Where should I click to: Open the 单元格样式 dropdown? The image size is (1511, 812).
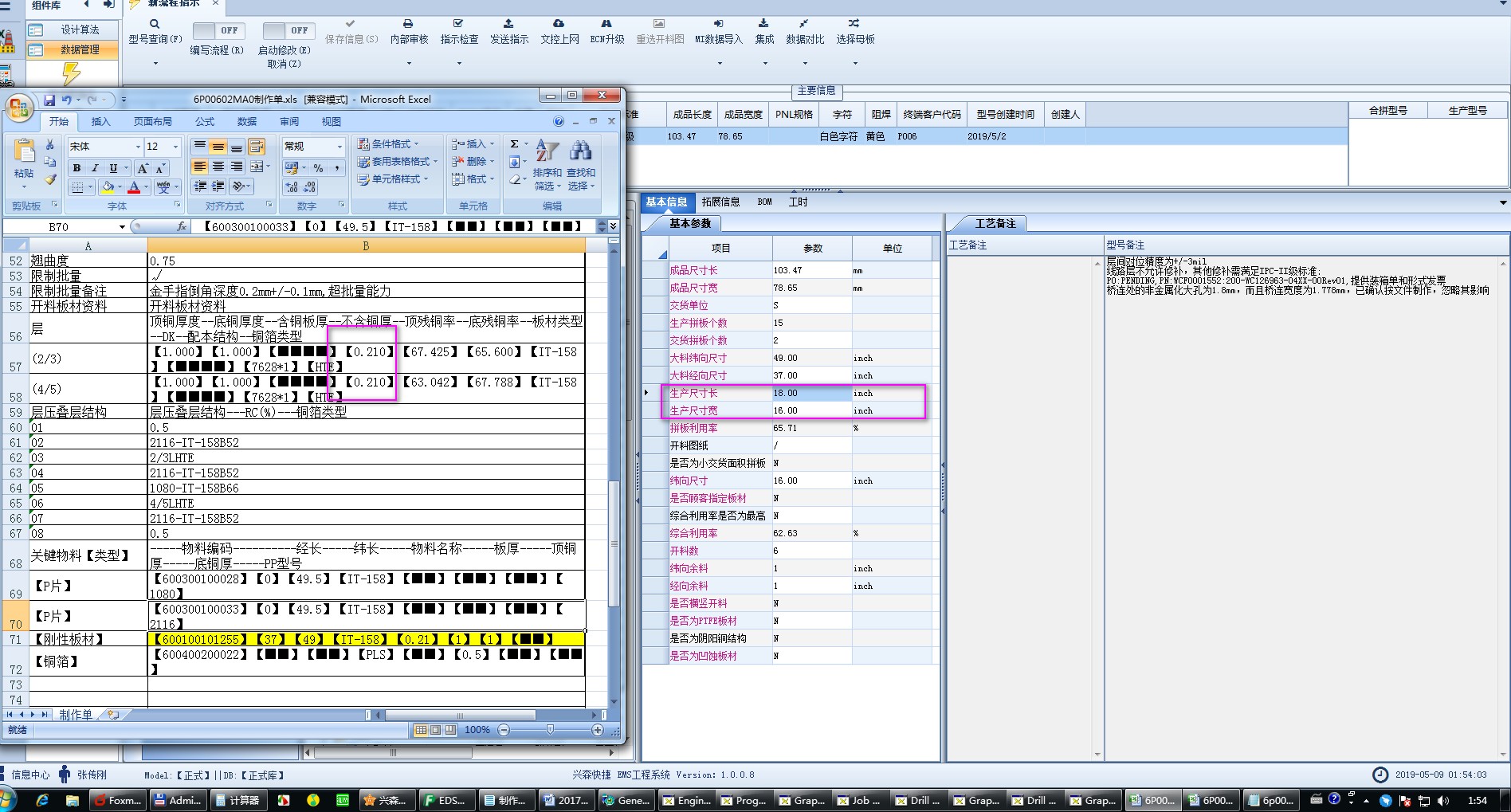tap(393, 179)
